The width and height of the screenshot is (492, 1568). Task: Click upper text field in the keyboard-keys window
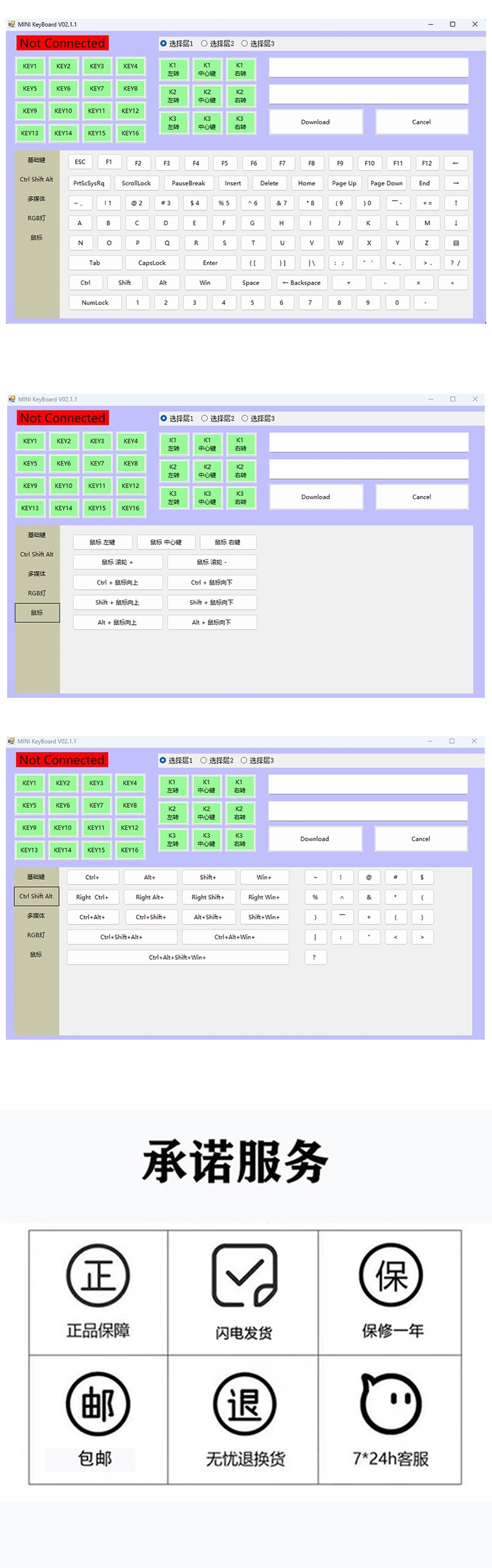(369, 67)
